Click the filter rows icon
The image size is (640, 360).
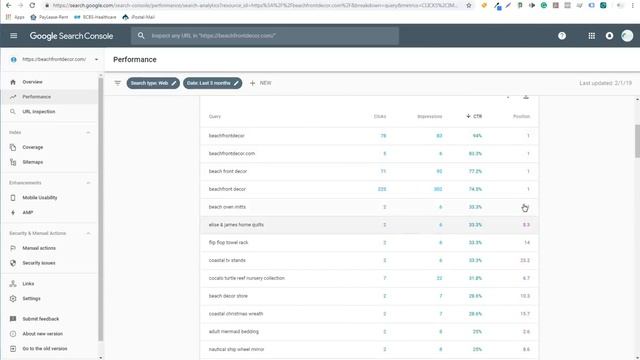(x=118, y=83)
